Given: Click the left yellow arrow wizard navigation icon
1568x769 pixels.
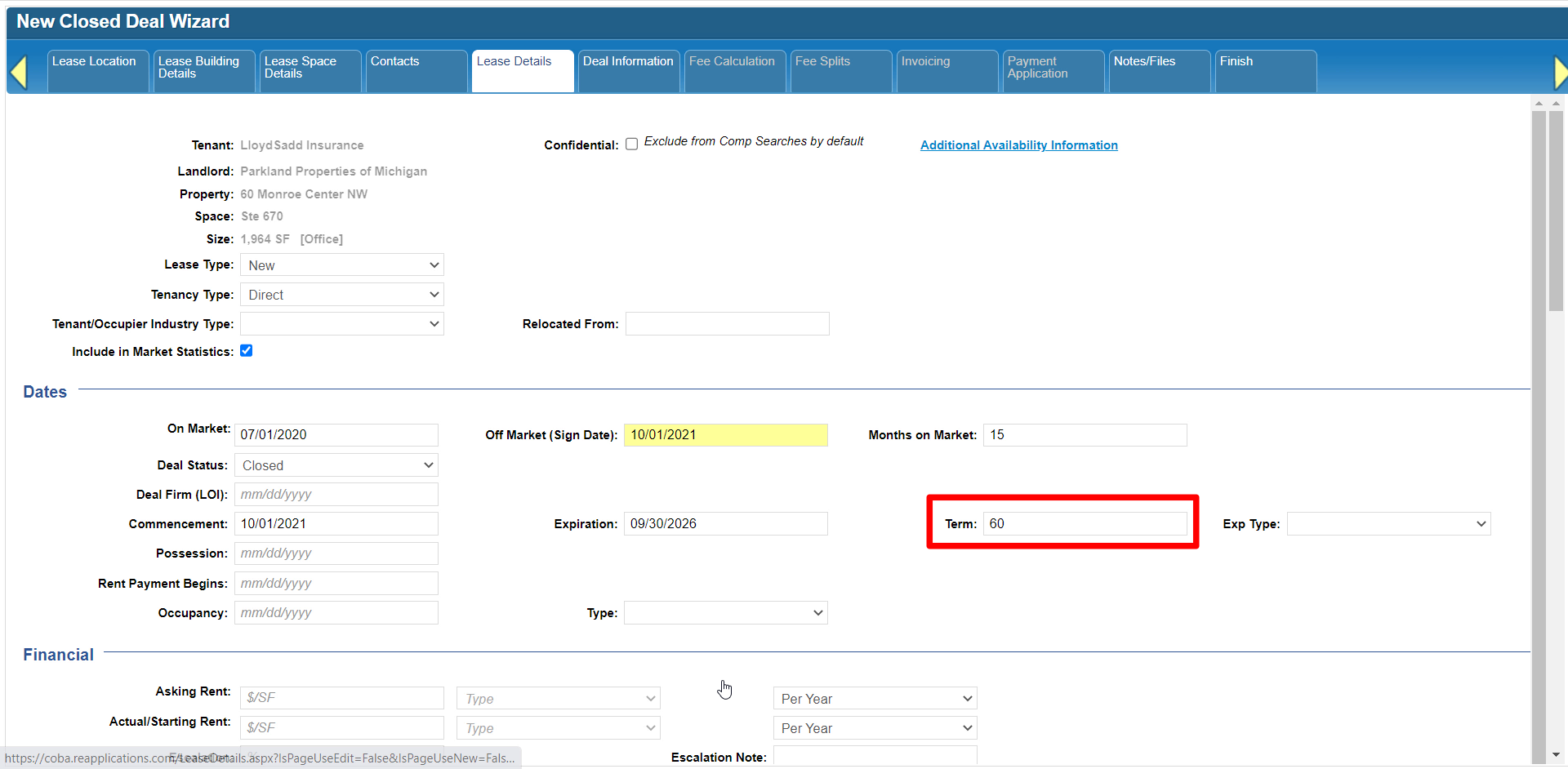Looking at the screenshot, I should 19,72.
